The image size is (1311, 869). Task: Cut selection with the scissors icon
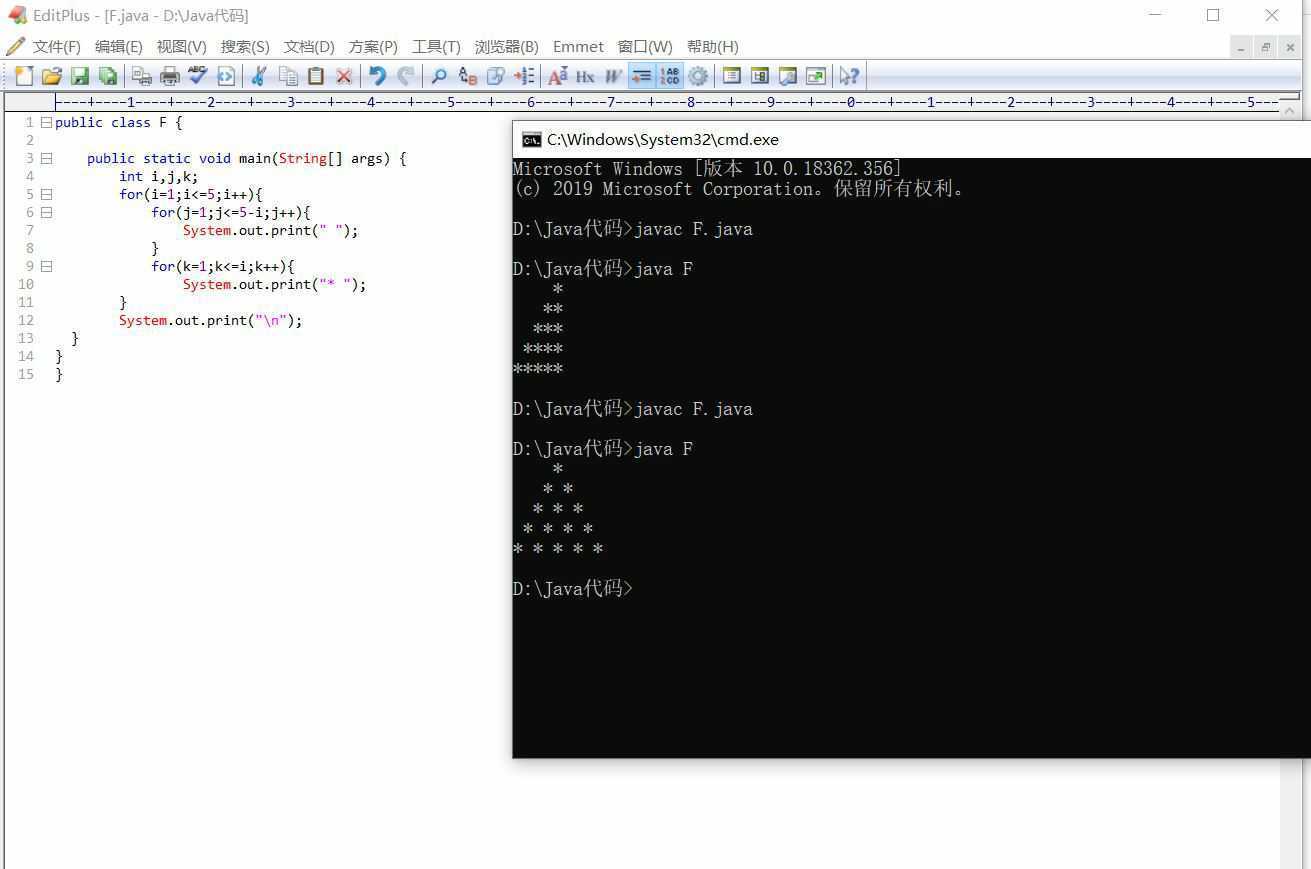[x=259, y=76]
